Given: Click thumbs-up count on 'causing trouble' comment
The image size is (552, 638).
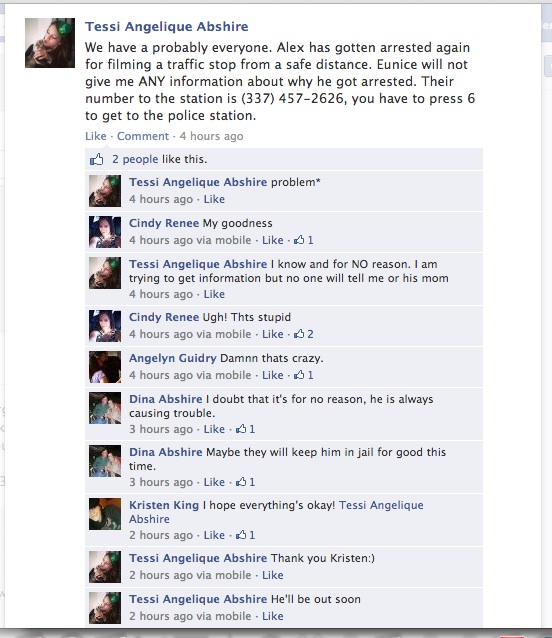Looking at the screenshot, I should point(245,429).
